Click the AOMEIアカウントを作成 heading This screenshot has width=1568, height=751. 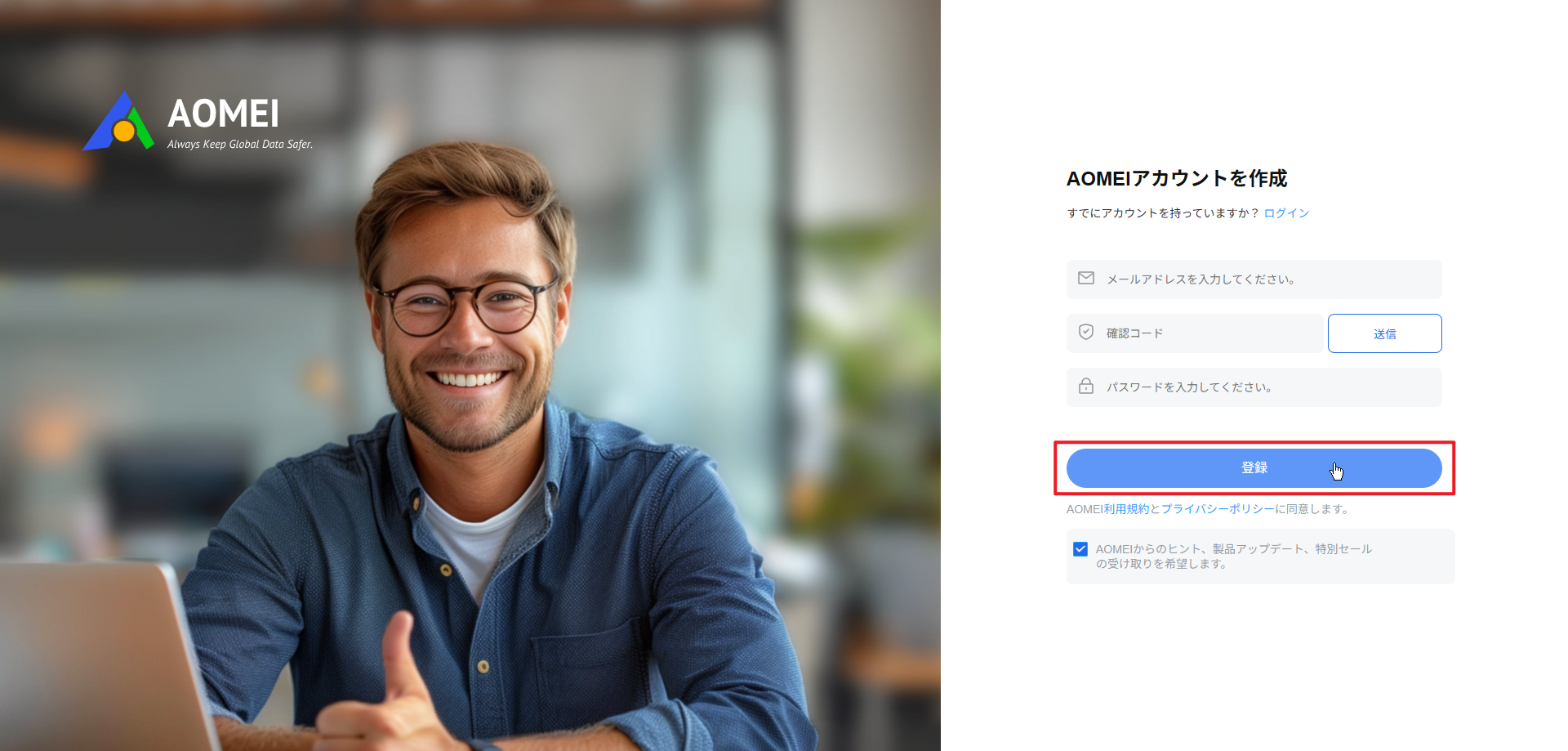pyautogui.click(x=1177, y=178)
